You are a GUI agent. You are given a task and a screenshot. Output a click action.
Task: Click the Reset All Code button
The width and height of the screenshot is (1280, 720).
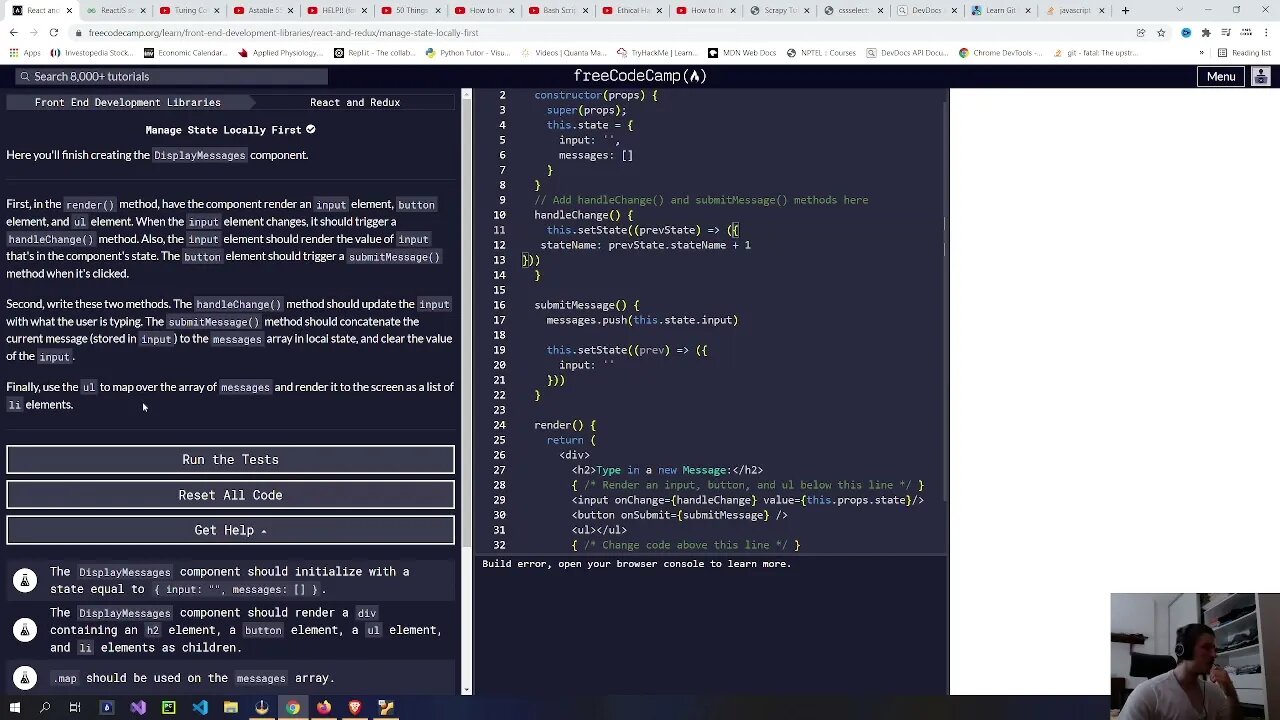230,495
